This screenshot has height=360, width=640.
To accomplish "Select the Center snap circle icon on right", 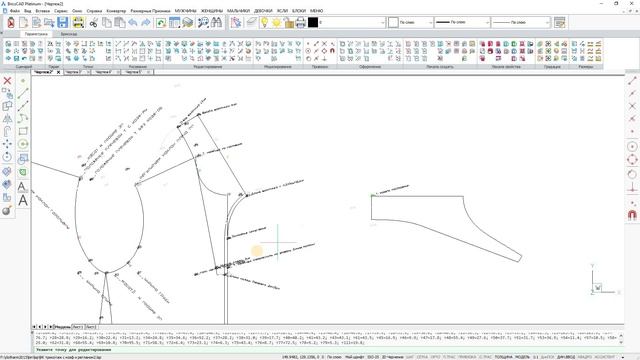I will pyautogui.click(x=632, y=147).
